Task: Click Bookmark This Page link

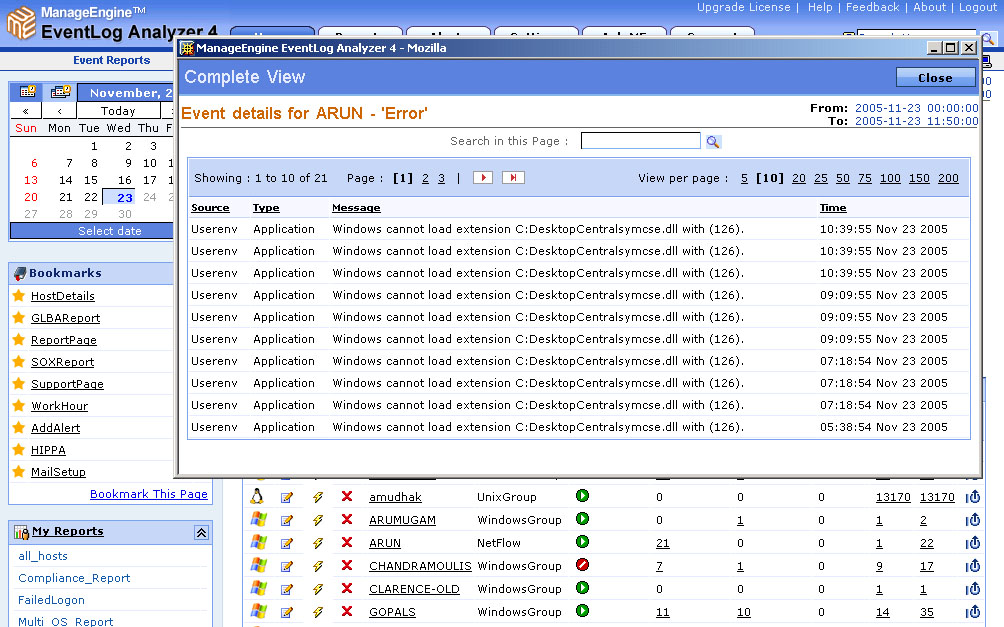Action: pyautogui.click(x=149, y=494)
